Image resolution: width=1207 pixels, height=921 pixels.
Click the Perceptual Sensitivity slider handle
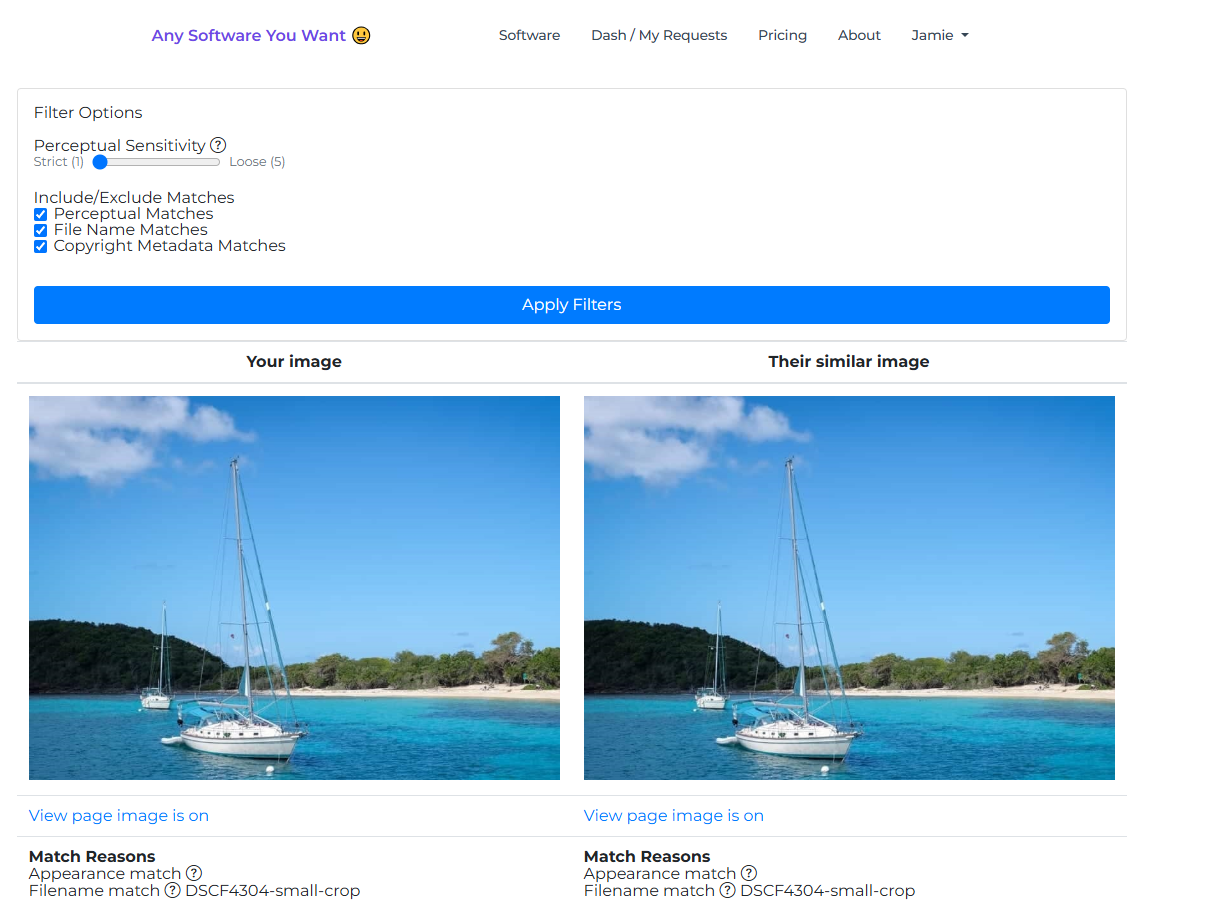tap(100, 161)
